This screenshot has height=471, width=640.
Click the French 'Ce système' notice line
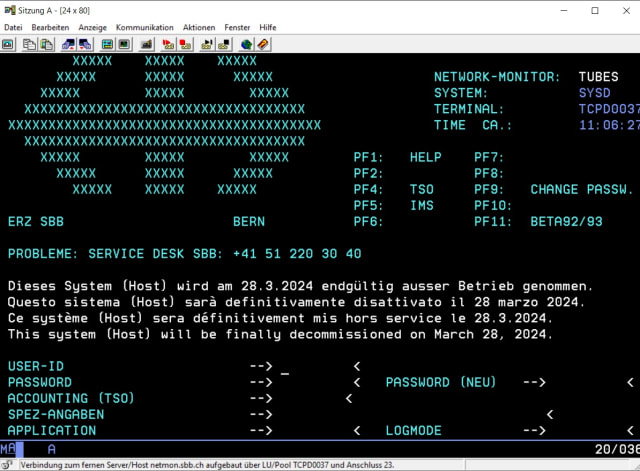coord(280,318)
